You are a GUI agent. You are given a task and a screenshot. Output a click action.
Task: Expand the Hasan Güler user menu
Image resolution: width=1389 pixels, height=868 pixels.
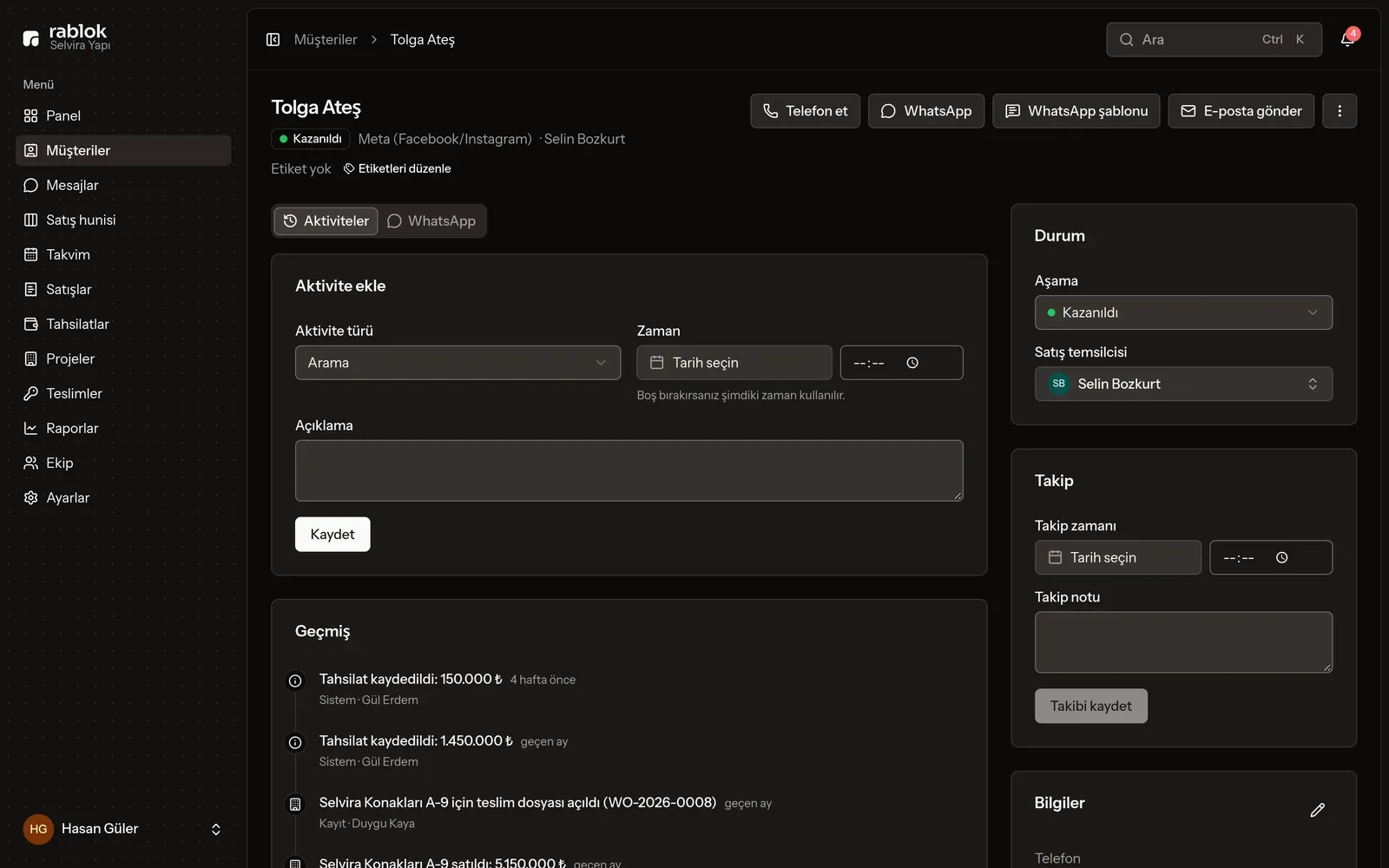(123, 829)
